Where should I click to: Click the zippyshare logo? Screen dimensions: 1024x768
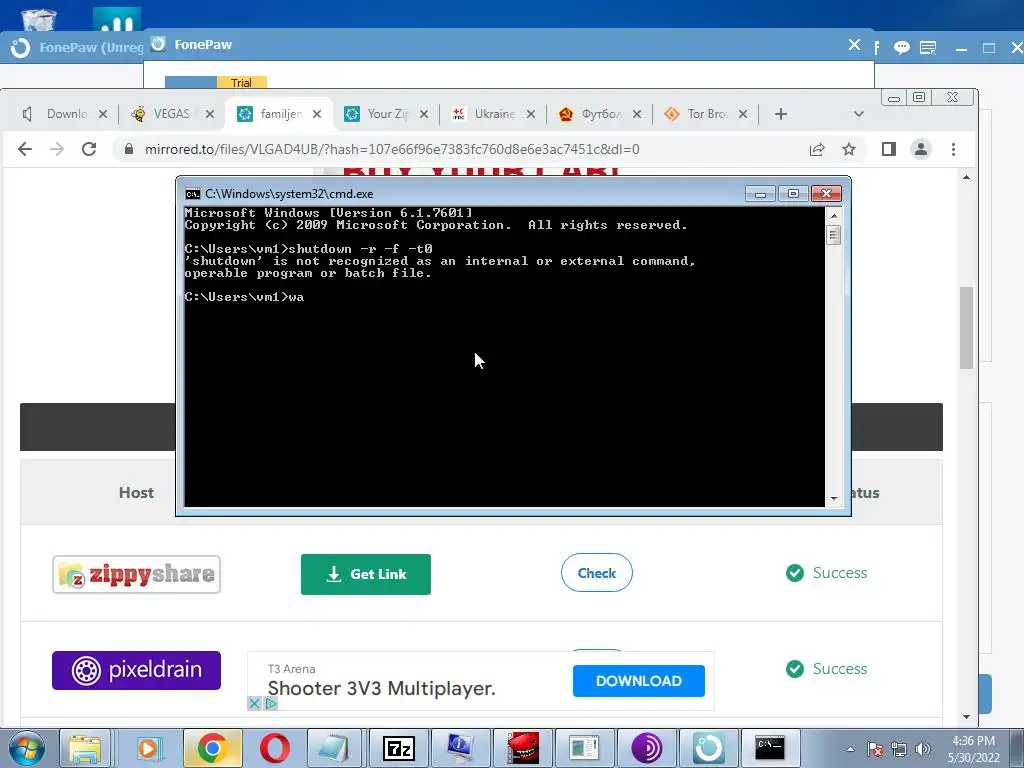pyautogui.click(x=136, y=574)
